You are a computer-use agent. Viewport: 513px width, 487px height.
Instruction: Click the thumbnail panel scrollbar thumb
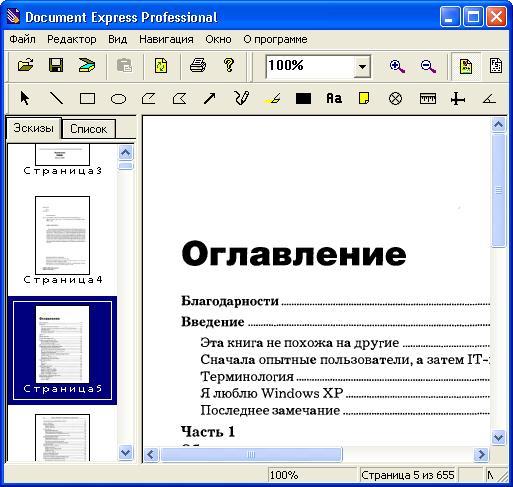click(126, 166)
